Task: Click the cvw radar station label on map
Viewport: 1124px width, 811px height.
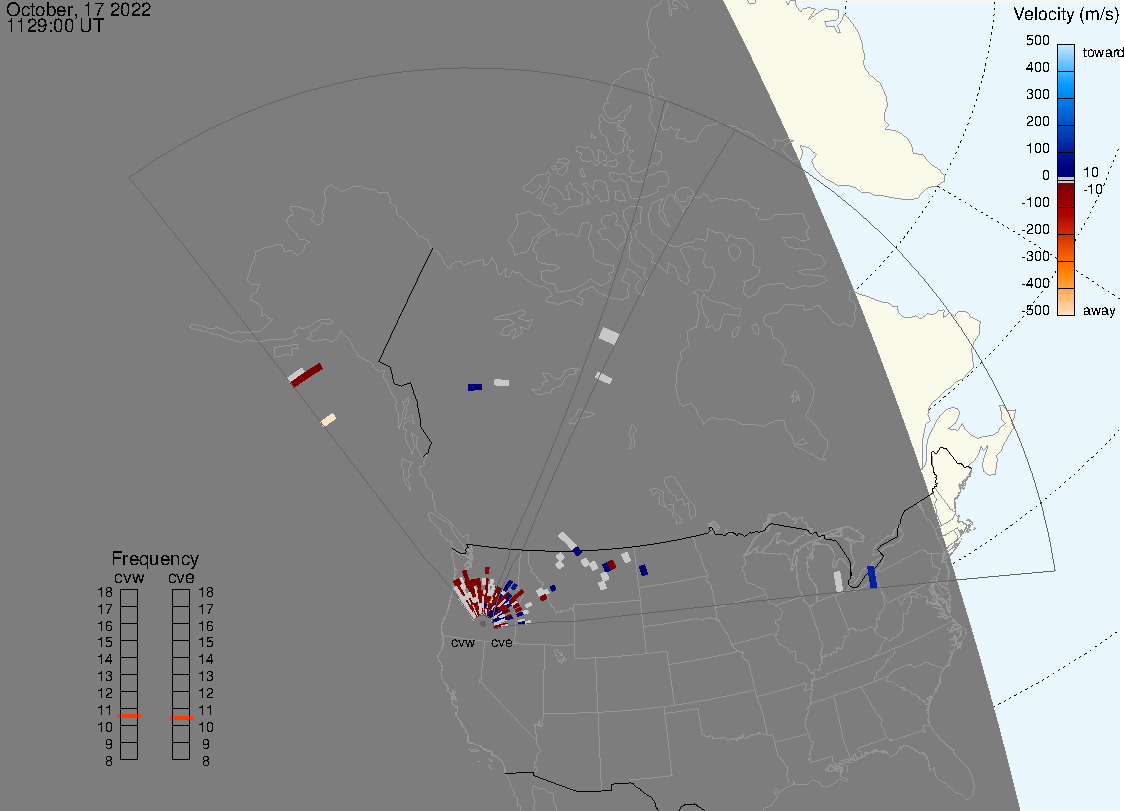Action: point(463,642)
